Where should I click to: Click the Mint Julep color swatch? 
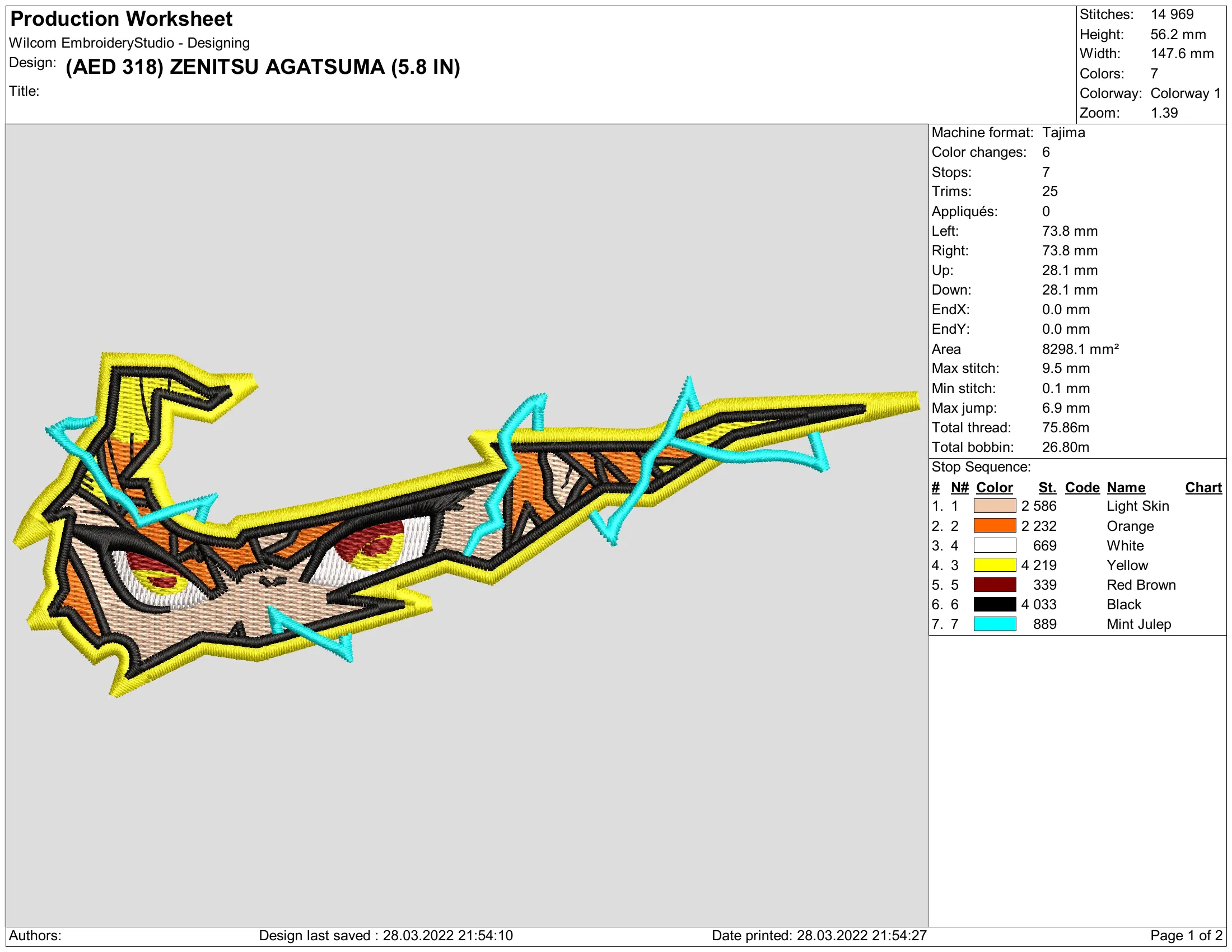pos(995,624)
